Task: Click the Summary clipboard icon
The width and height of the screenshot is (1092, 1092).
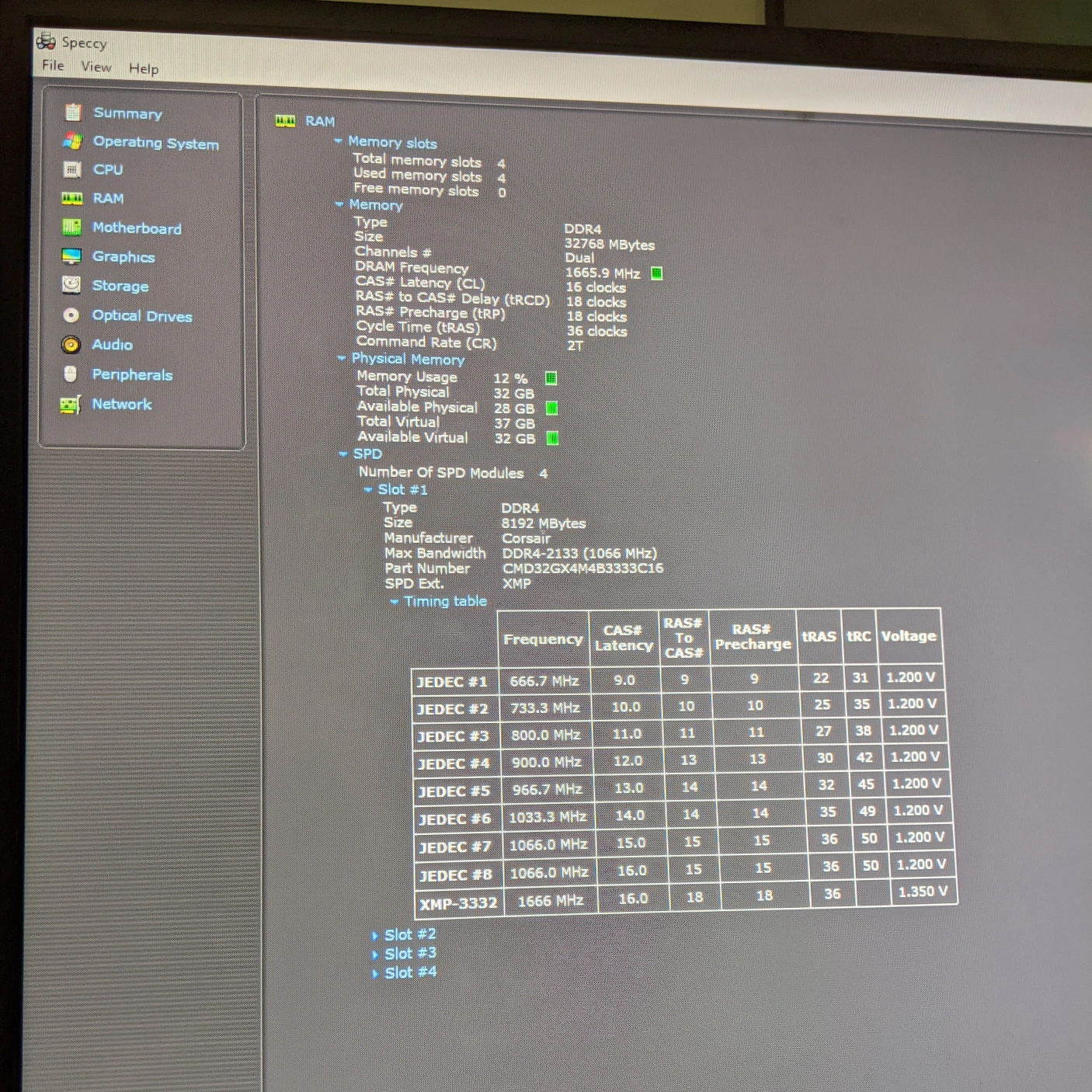Action: pyautogui.click(x=73, y=113)
